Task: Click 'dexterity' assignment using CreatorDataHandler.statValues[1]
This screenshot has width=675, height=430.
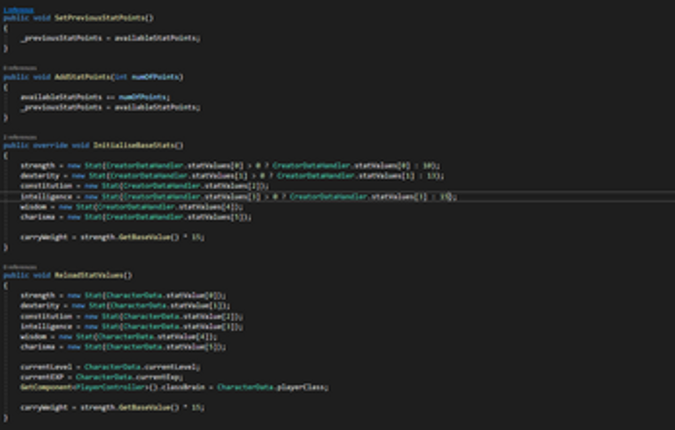Action: tap(232, 176)
